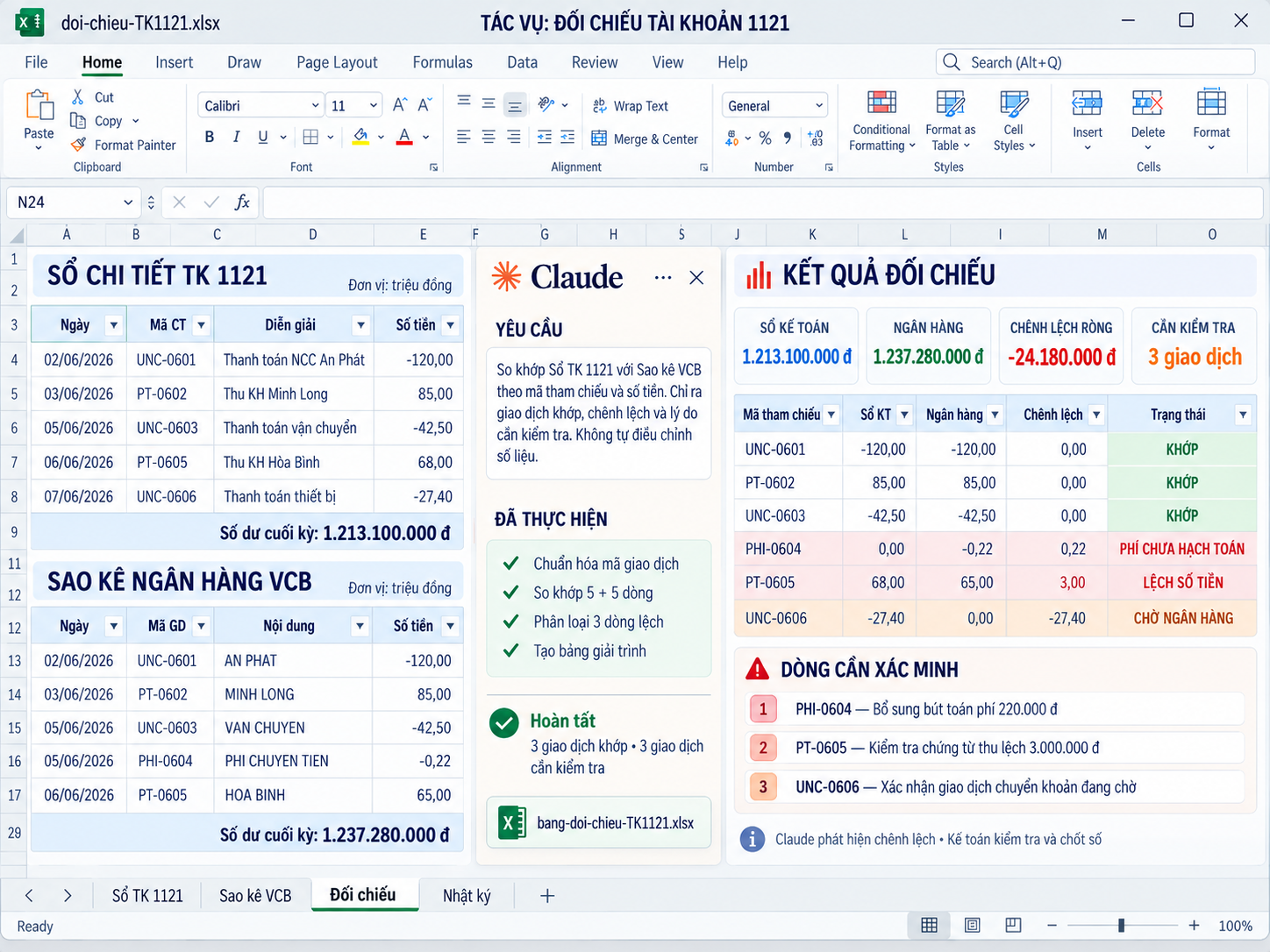Adjust the zoom slider handle
The width and height of the screenshot is (1270, 952).
click(x=1122, y=926)
